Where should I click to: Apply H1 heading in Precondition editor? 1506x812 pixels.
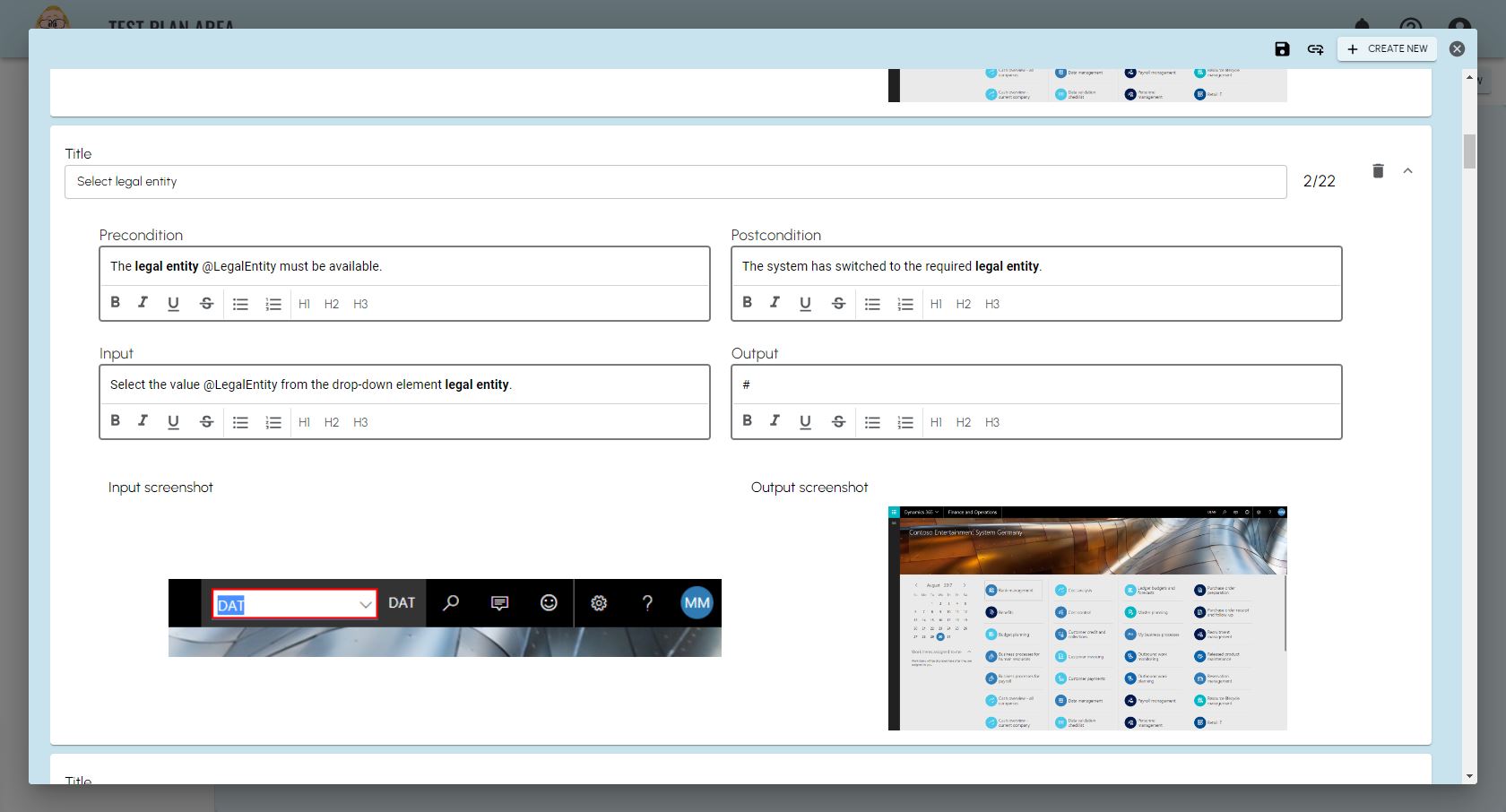(304, 304)
